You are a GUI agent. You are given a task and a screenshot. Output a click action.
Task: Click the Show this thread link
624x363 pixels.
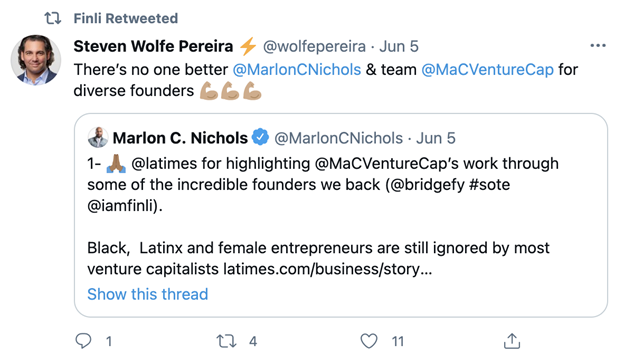[x=148, y=294]
